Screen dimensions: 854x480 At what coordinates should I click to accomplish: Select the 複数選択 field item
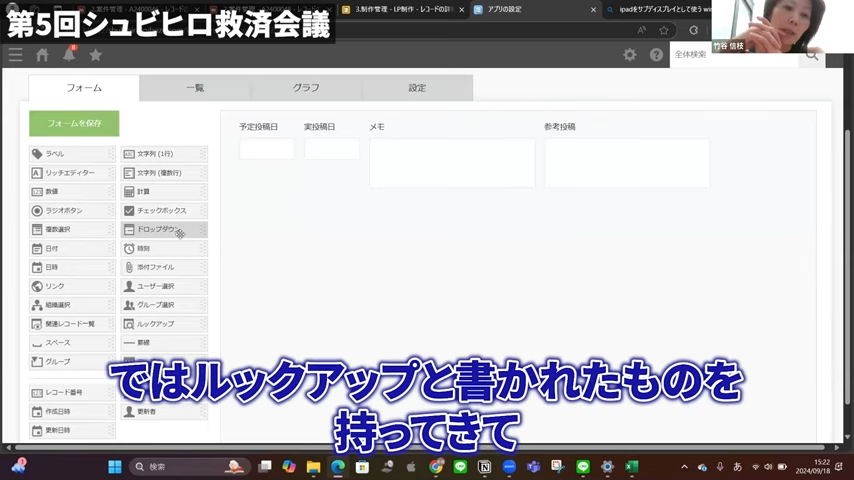point(72,229)
